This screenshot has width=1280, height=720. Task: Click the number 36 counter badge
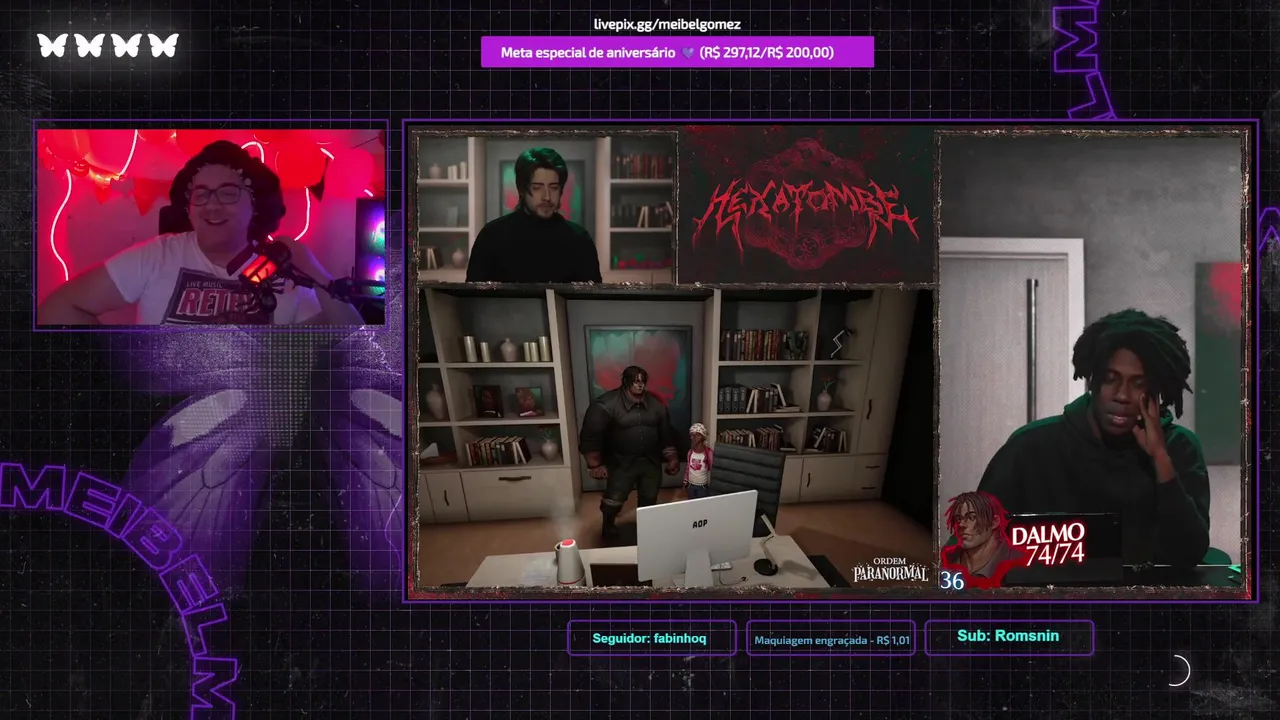pyautogui.click(x=952, y=580)
